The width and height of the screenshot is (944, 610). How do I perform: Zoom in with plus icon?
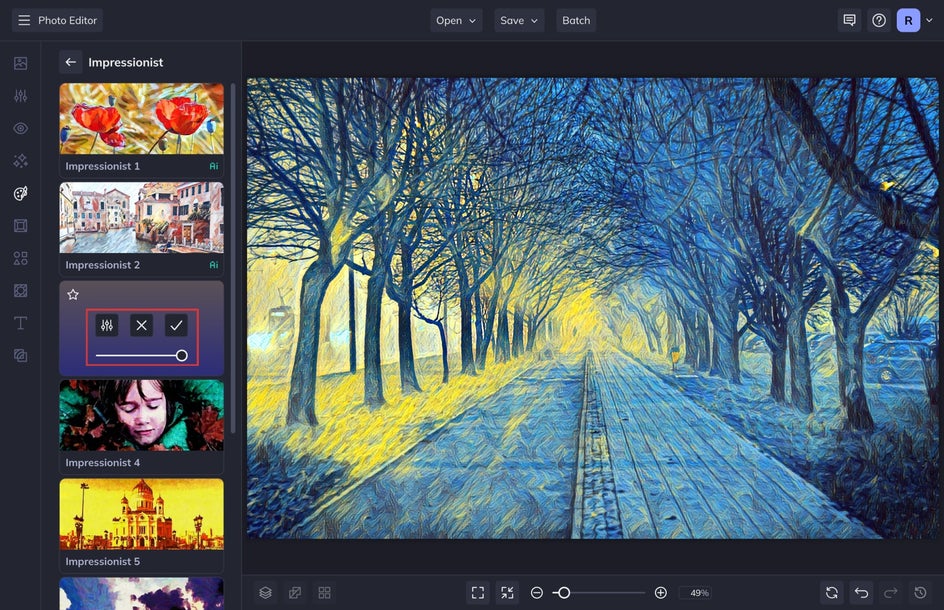tap(660, 593)
